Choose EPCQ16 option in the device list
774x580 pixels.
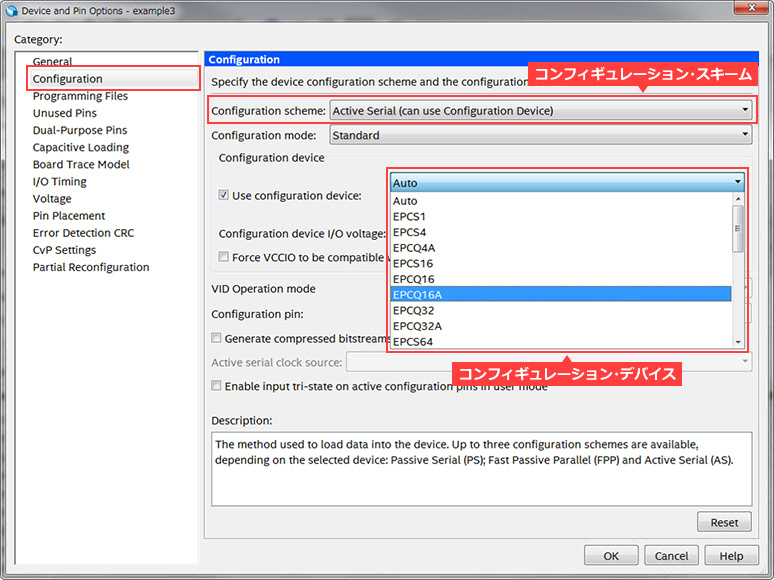(x=561, y=279)
